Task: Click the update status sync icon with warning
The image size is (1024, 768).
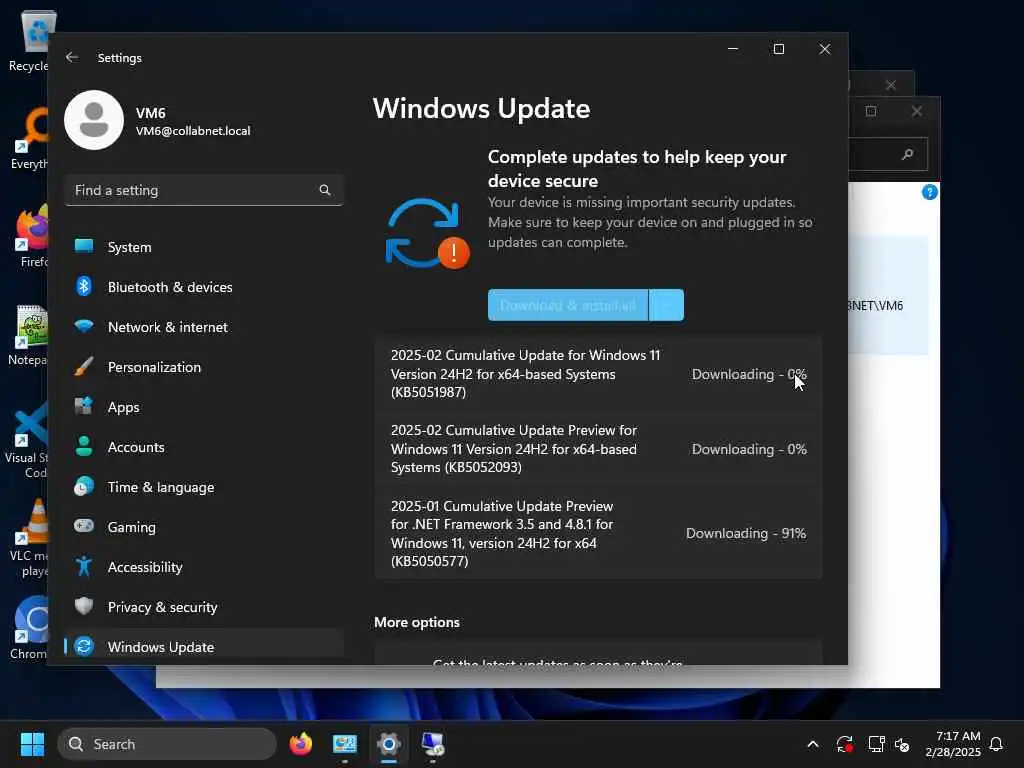Action: [x=428, y=234]
